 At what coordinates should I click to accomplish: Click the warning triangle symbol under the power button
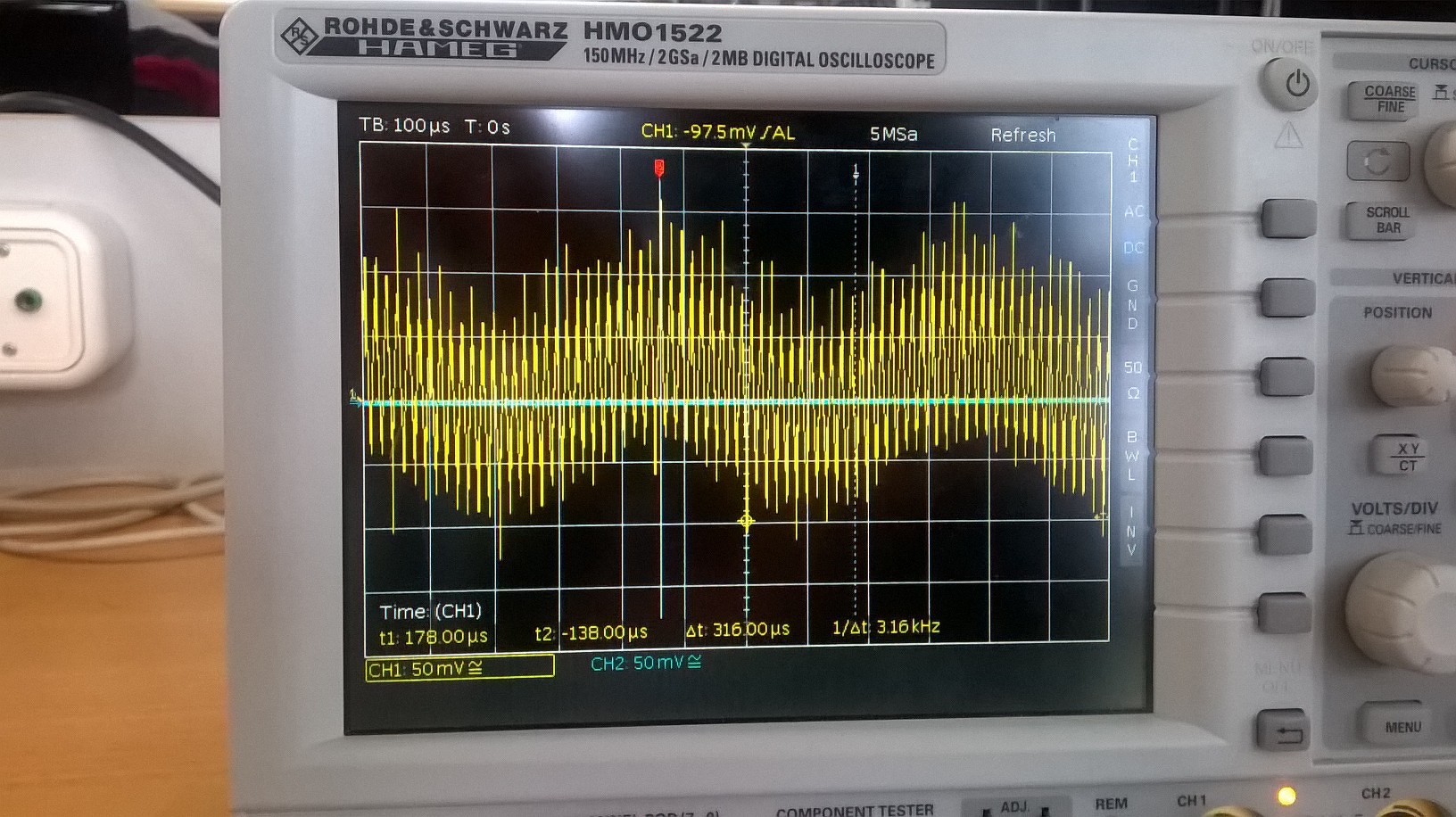[x=1288, y=135]
